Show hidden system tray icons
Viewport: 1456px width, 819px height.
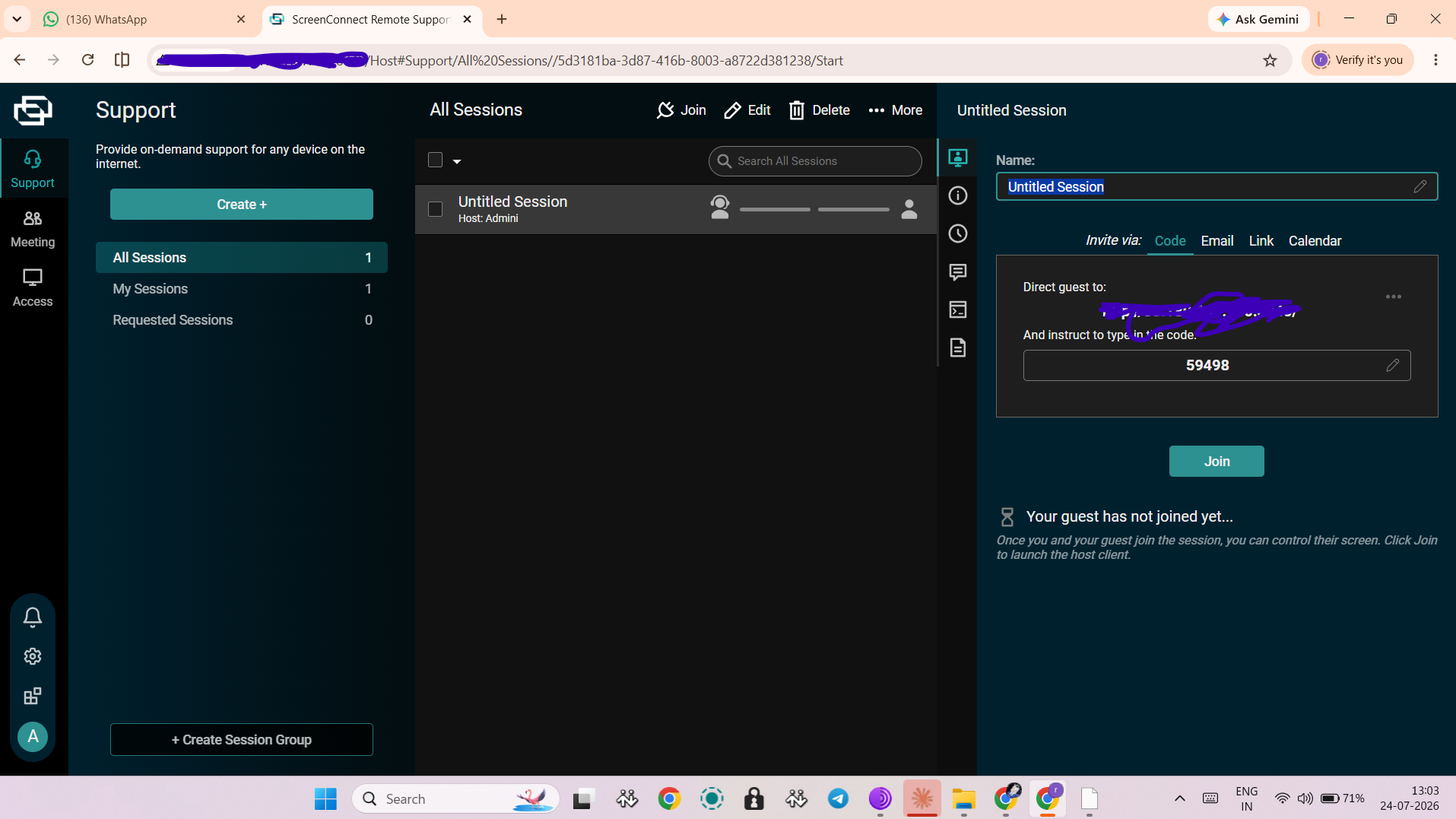(x=1180, y=798)
